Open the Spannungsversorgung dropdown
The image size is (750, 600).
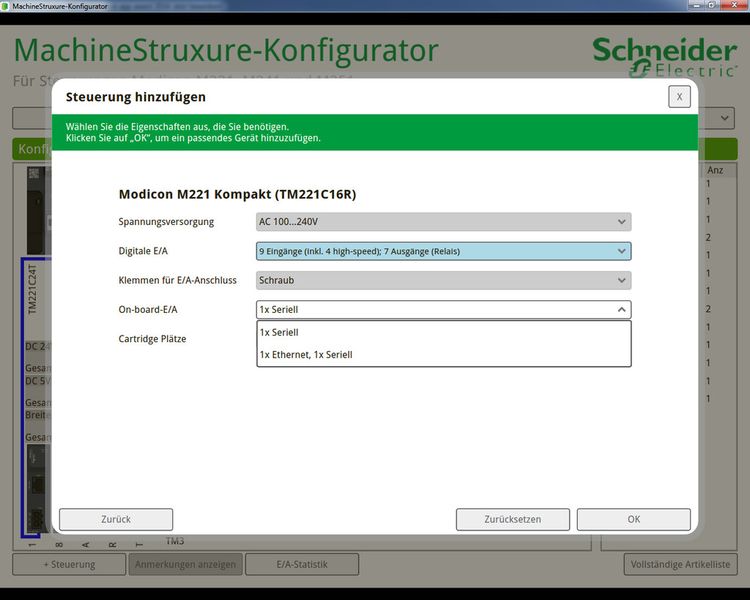pyautogui.click(x=443, y=222)
